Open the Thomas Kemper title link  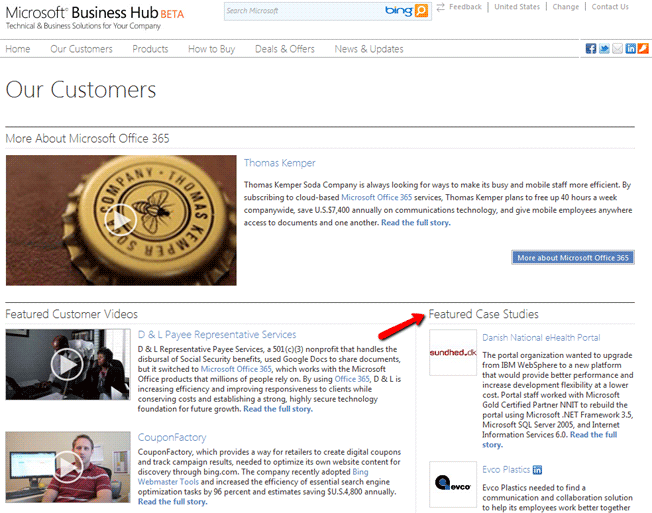coord(279,163)
